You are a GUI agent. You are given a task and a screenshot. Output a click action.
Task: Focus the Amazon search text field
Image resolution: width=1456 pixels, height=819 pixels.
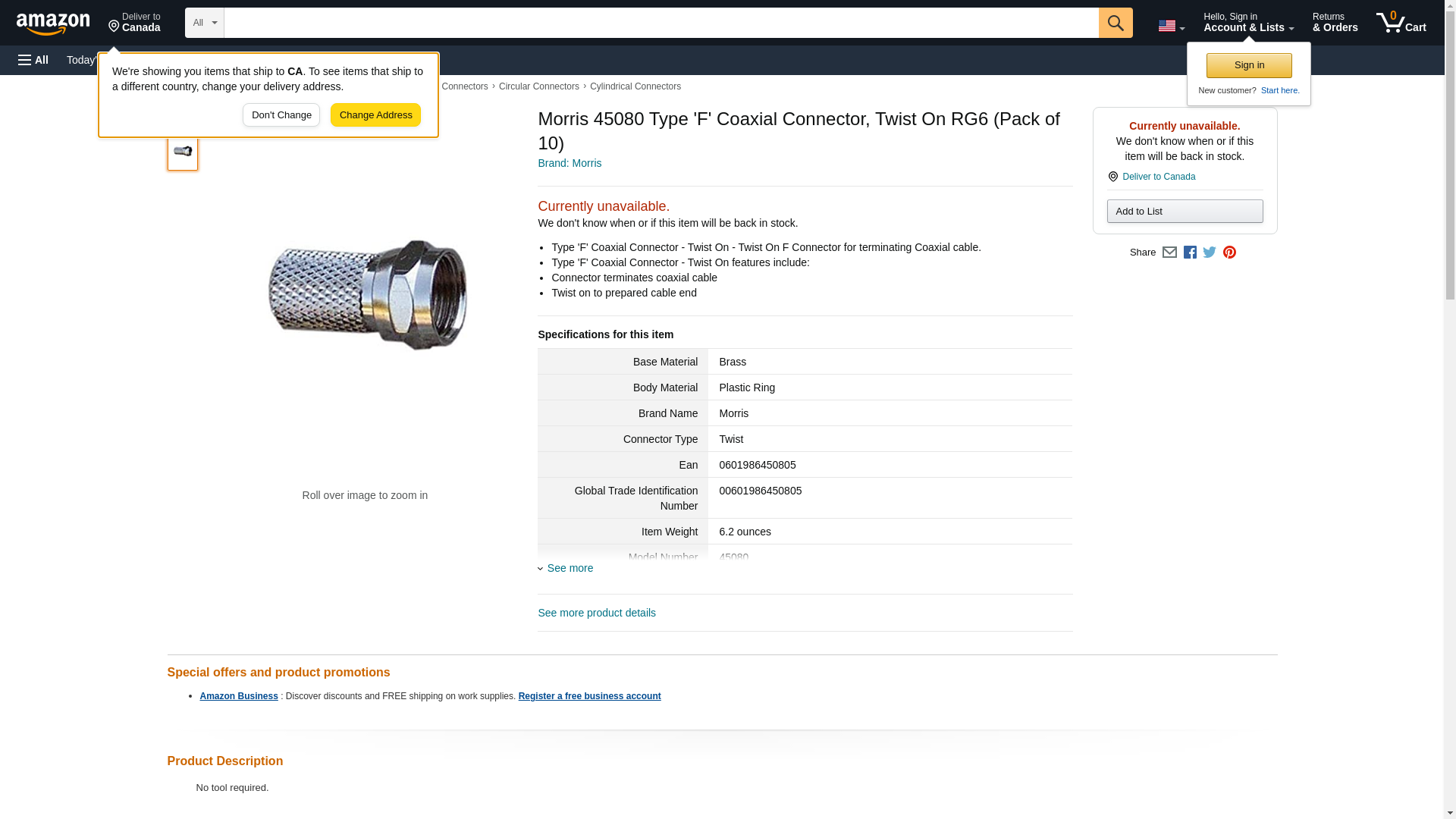click(661, 23)
